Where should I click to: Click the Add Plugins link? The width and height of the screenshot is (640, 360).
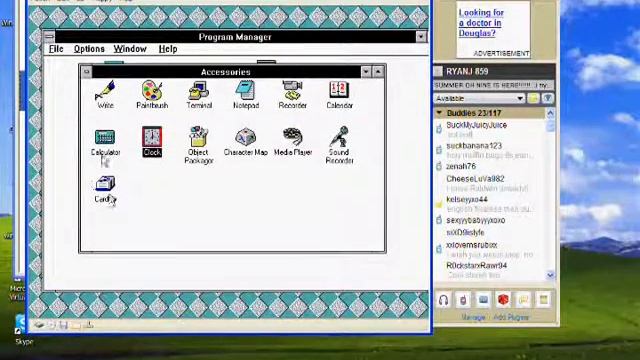click(511, 317)
